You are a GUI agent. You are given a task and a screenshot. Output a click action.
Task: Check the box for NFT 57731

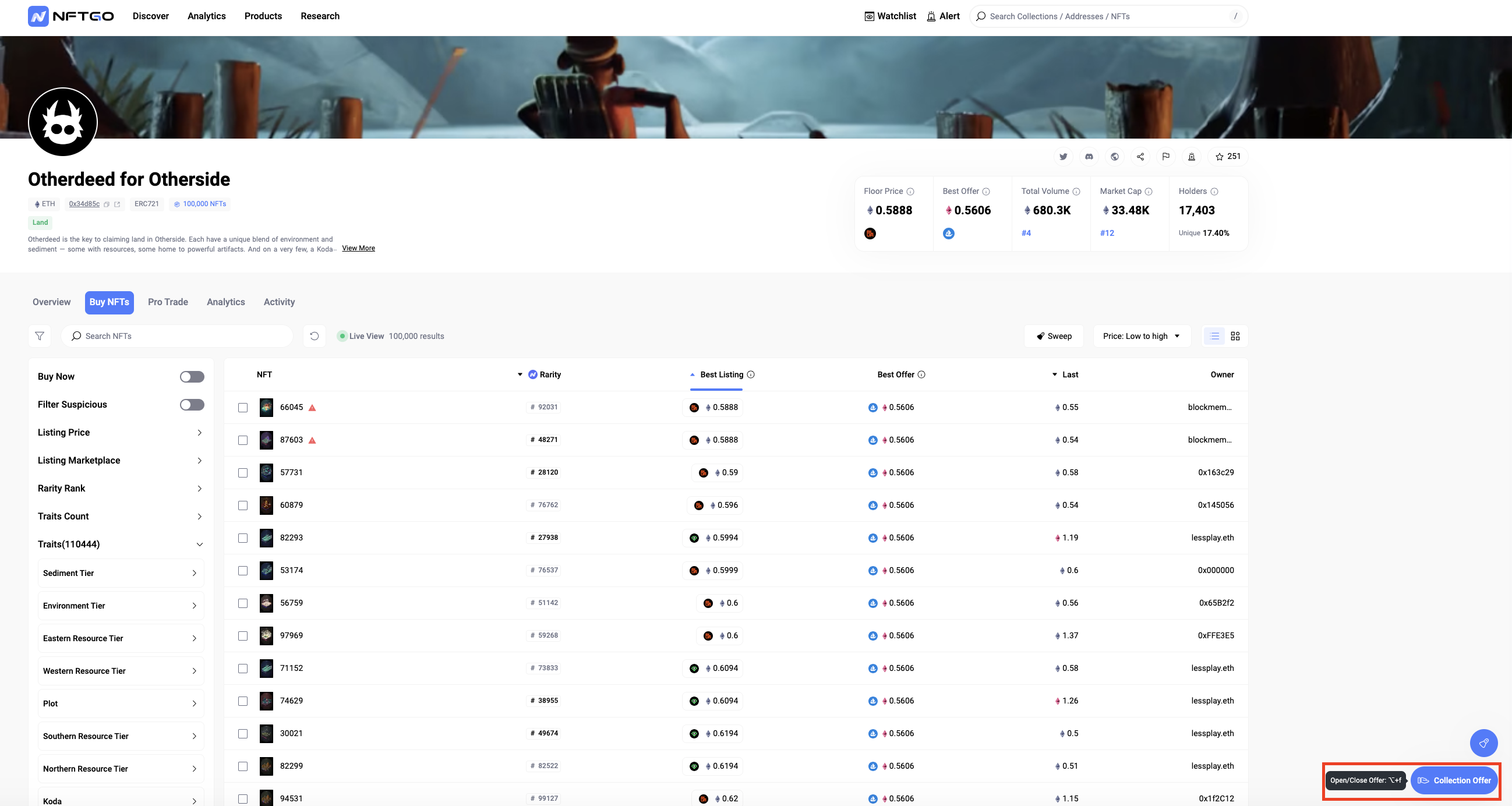pyautogui.click(x=242, y=472)
